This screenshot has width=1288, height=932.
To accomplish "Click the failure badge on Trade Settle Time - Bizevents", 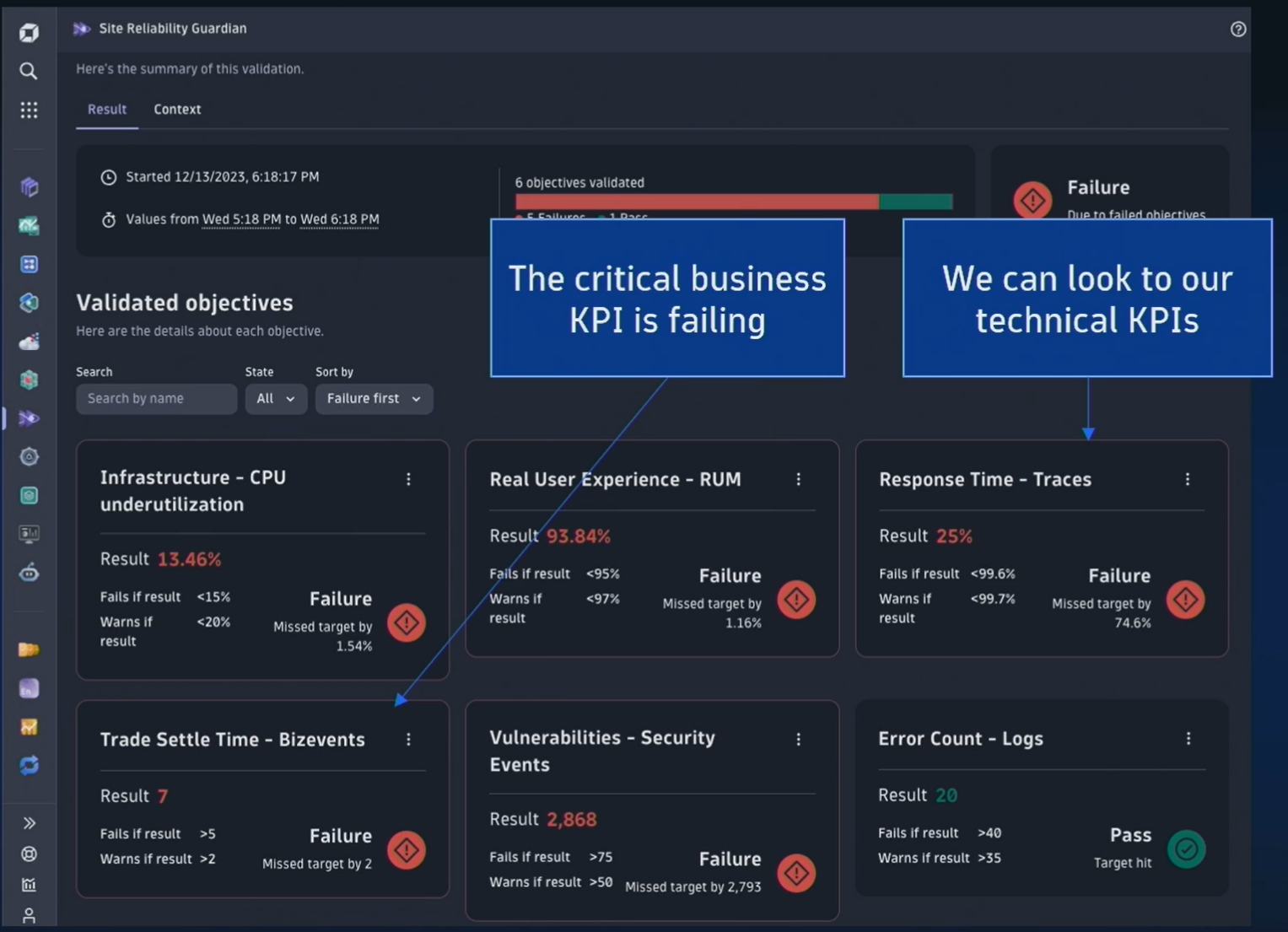I will pos(406,850).
